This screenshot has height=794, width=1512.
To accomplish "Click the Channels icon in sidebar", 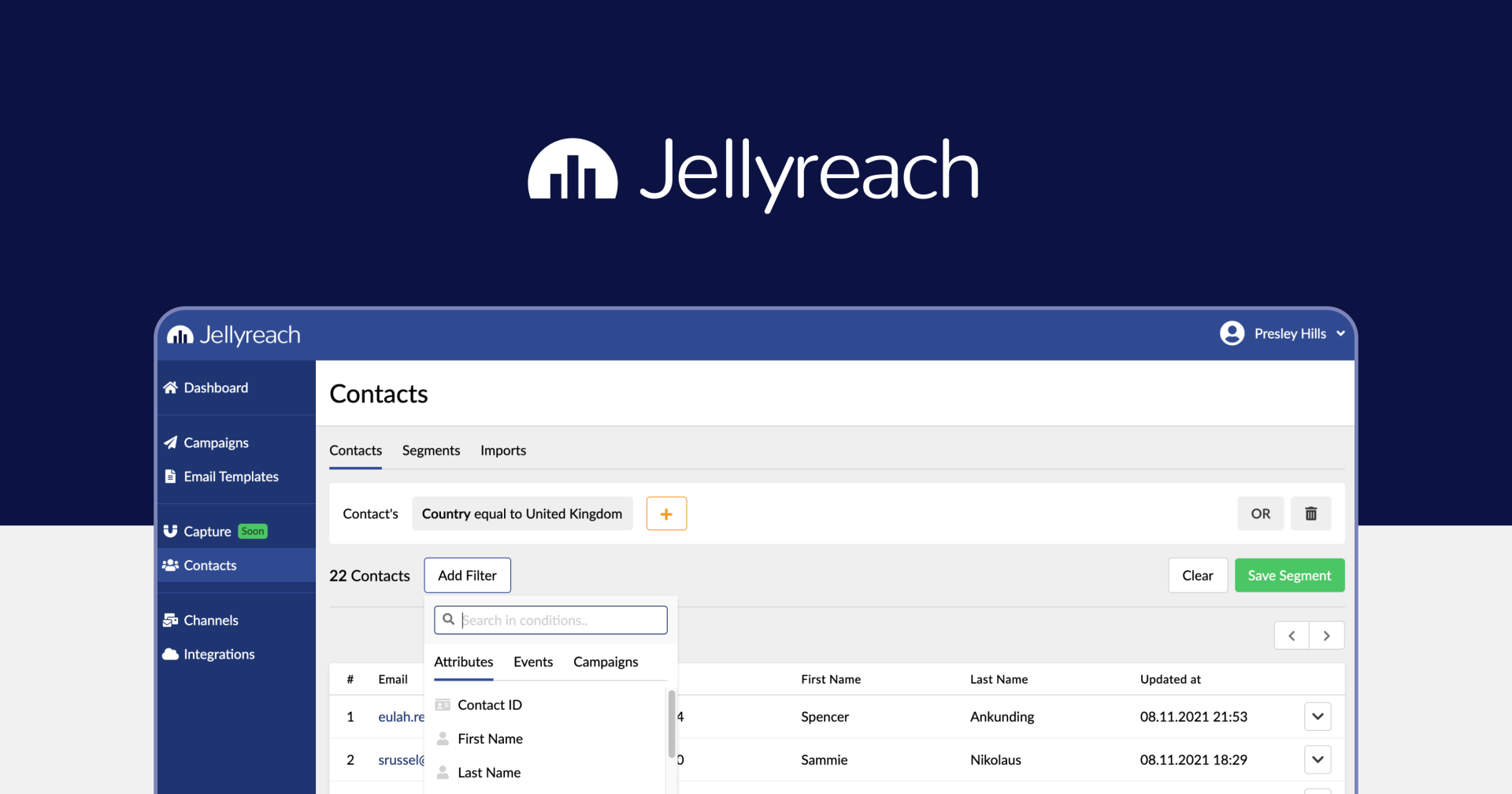I will [x=170, y=621].
